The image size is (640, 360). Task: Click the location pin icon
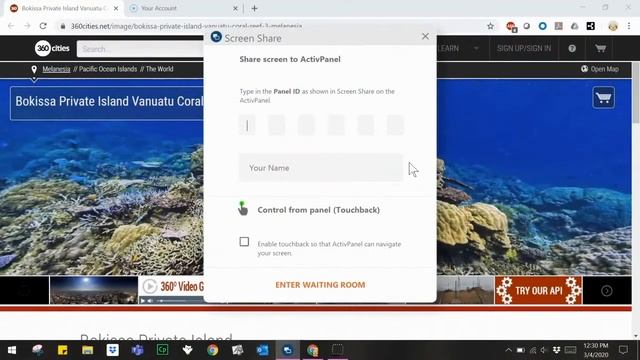point(34,69)
